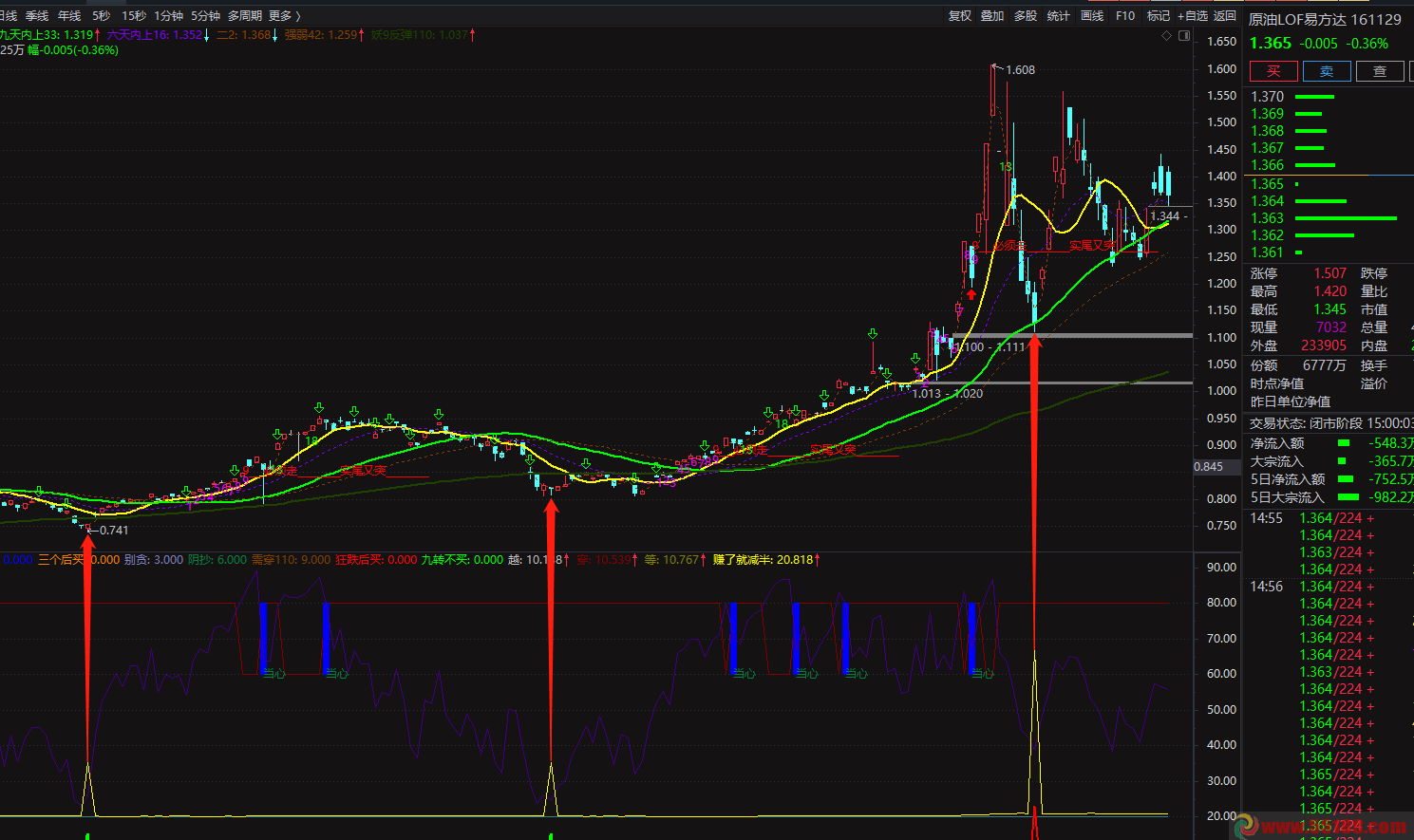Click the 阴抄: 6.000 sub-indicator label
This screenshot has height=840, width=1414.
click(217, 560)
